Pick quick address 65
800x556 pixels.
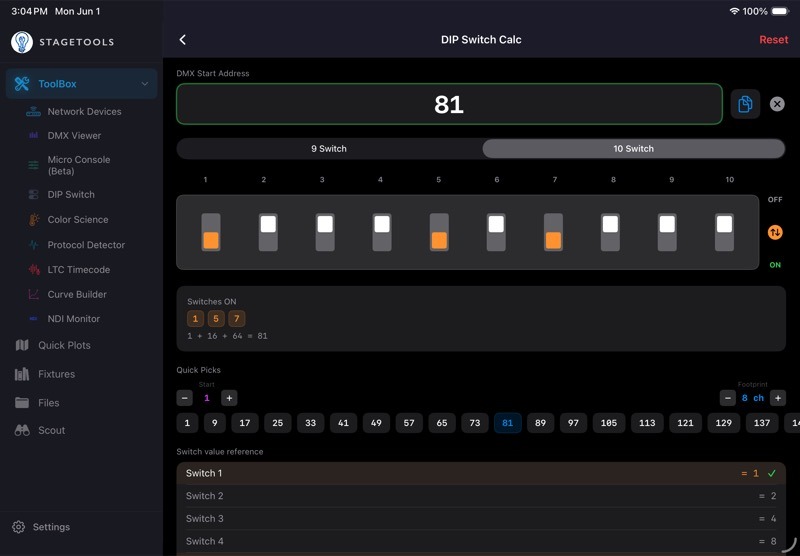442,423
